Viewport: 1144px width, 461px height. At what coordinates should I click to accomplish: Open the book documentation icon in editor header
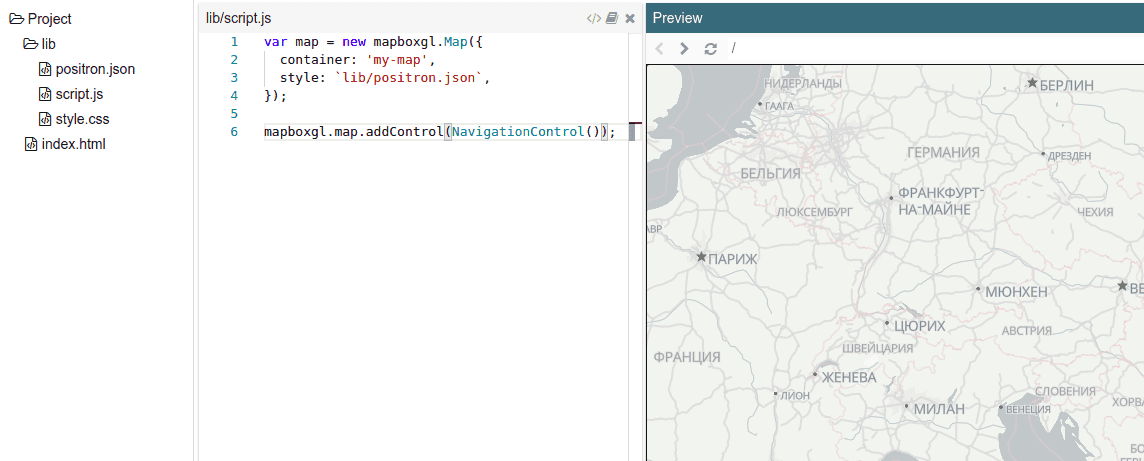pyautogui.click(x=612, y=18)
